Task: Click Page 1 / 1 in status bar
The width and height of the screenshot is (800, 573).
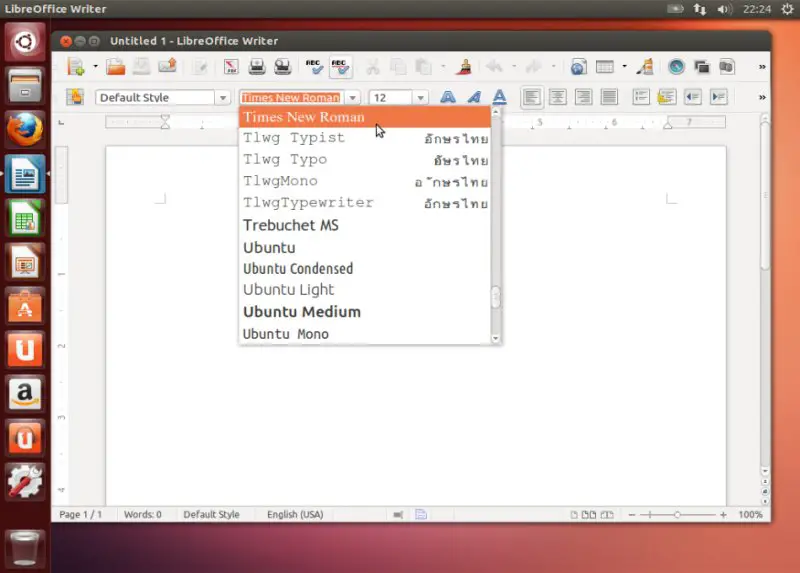Action: click(x=81, y=514)
